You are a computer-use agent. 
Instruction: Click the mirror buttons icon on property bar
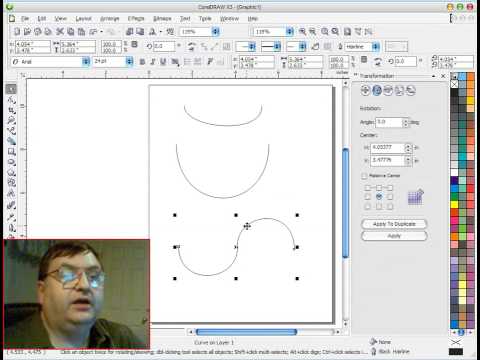(192, 47)
